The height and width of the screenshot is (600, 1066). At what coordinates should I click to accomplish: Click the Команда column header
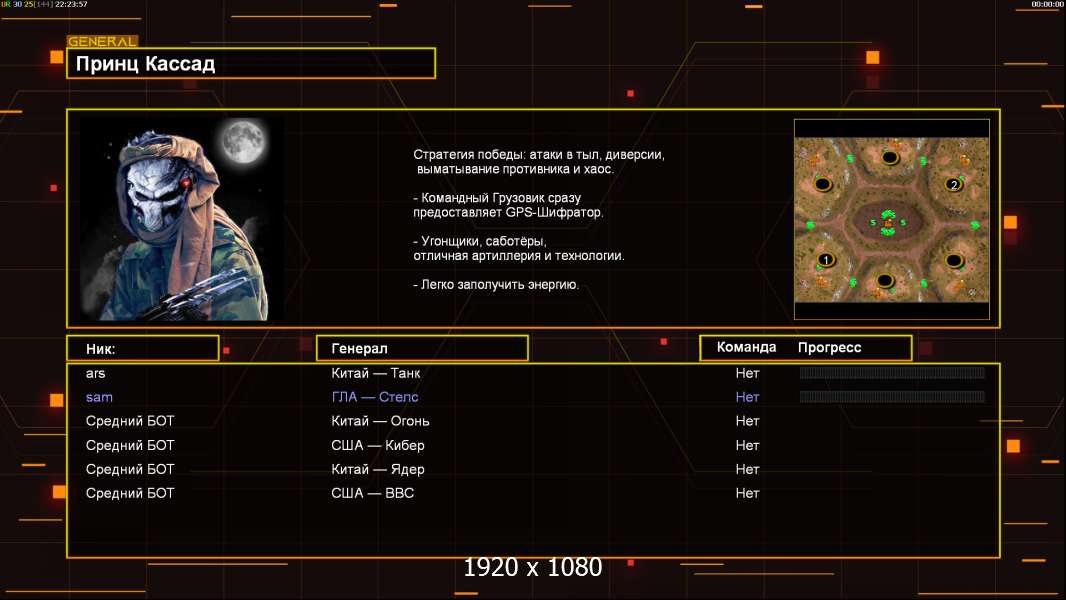[x=746, y=347]
